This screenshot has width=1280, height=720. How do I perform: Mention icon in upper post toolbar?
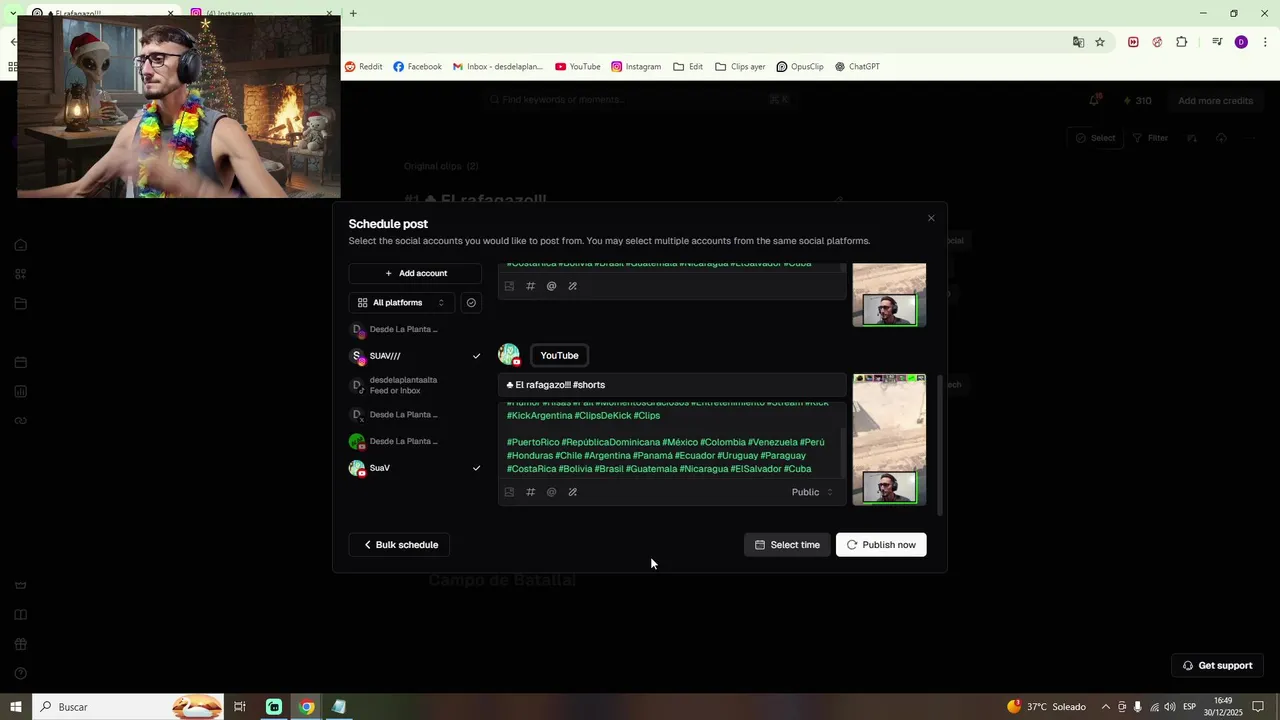click(x=551, y=286)
